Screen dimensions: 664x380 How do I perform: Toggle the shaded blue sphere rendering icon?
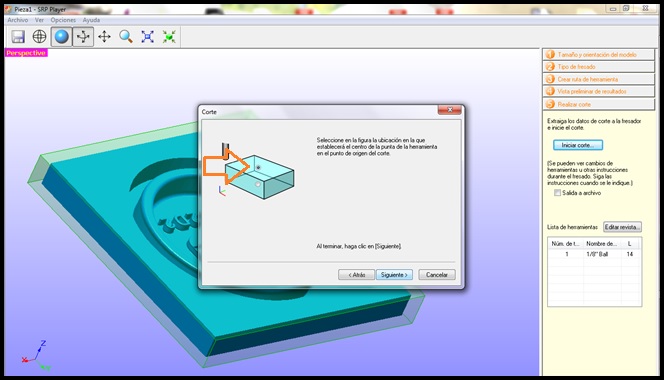click(x=61, y=37)
